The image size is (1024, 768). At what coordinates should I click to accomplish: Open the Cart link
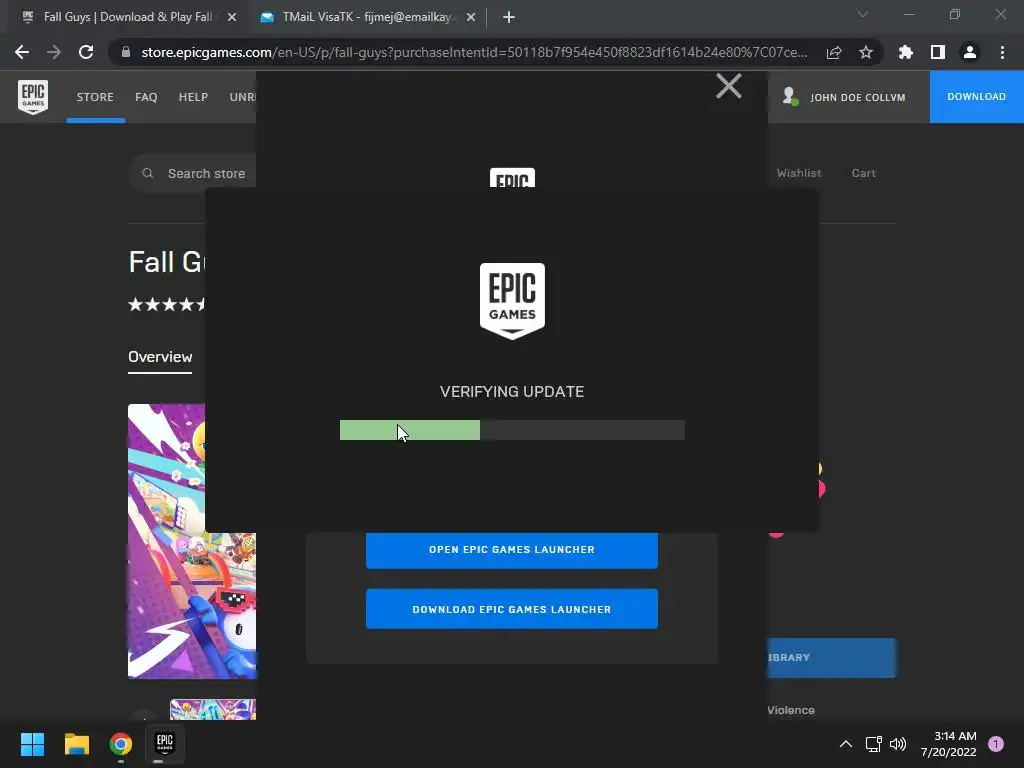point(863,173)
